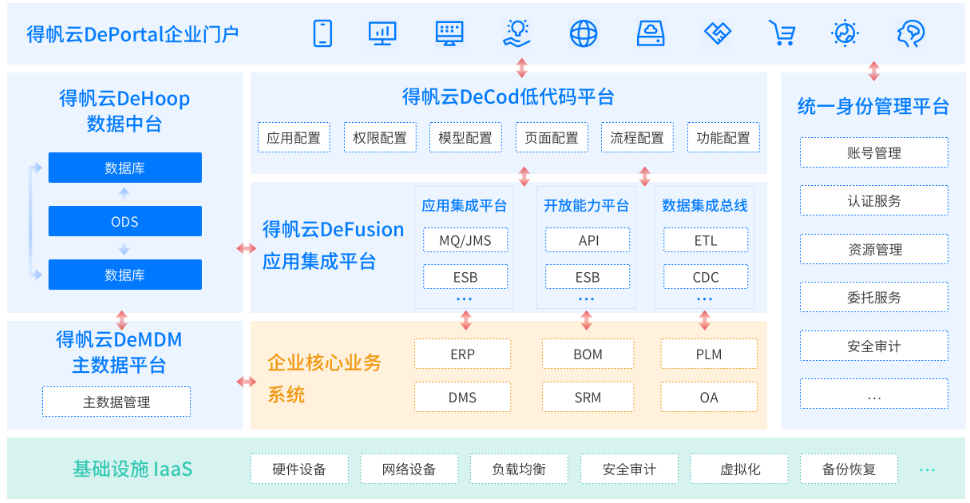
Task: Click 安全审计 in the IaaS row
Action: (629, 469)
